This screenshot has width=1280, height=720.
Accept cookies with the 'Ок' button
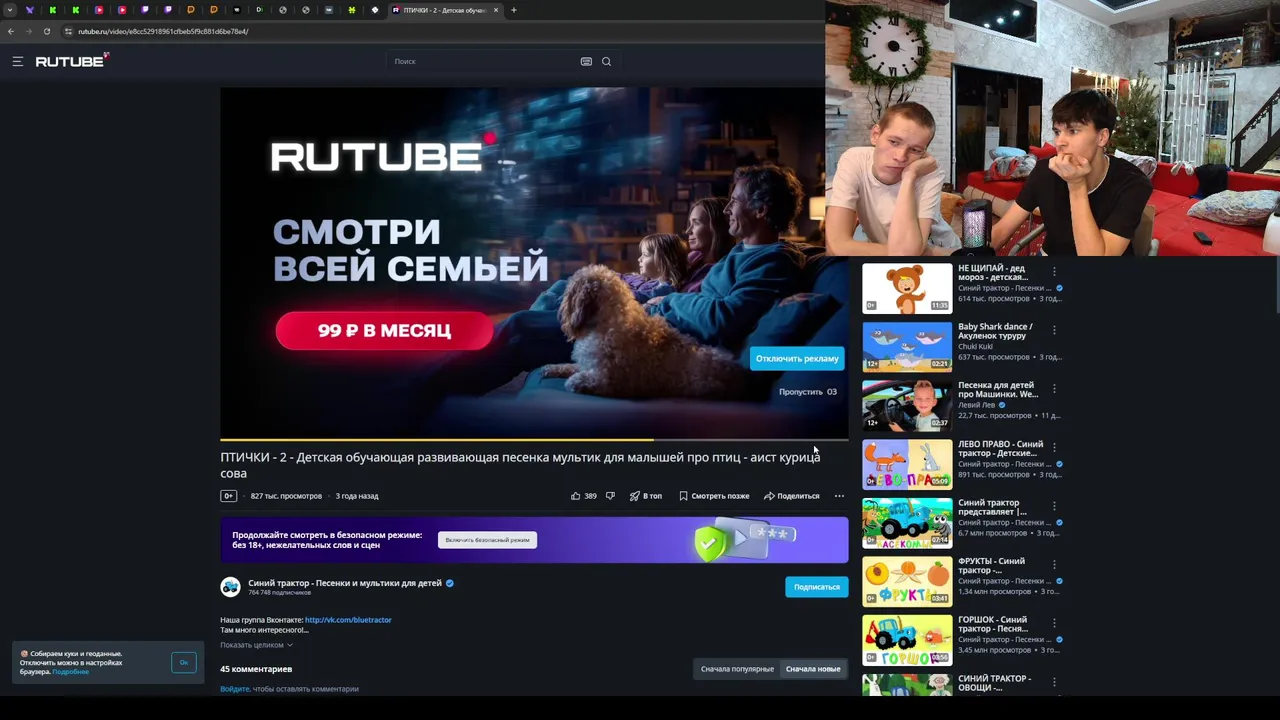184,662
